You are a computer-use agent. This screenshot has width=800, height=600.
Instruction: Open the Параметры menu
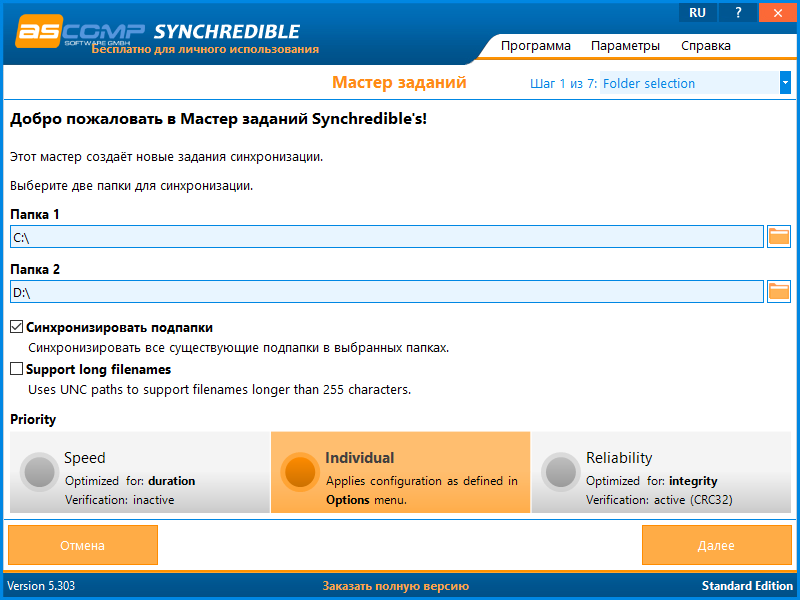(x=625, y=46)
